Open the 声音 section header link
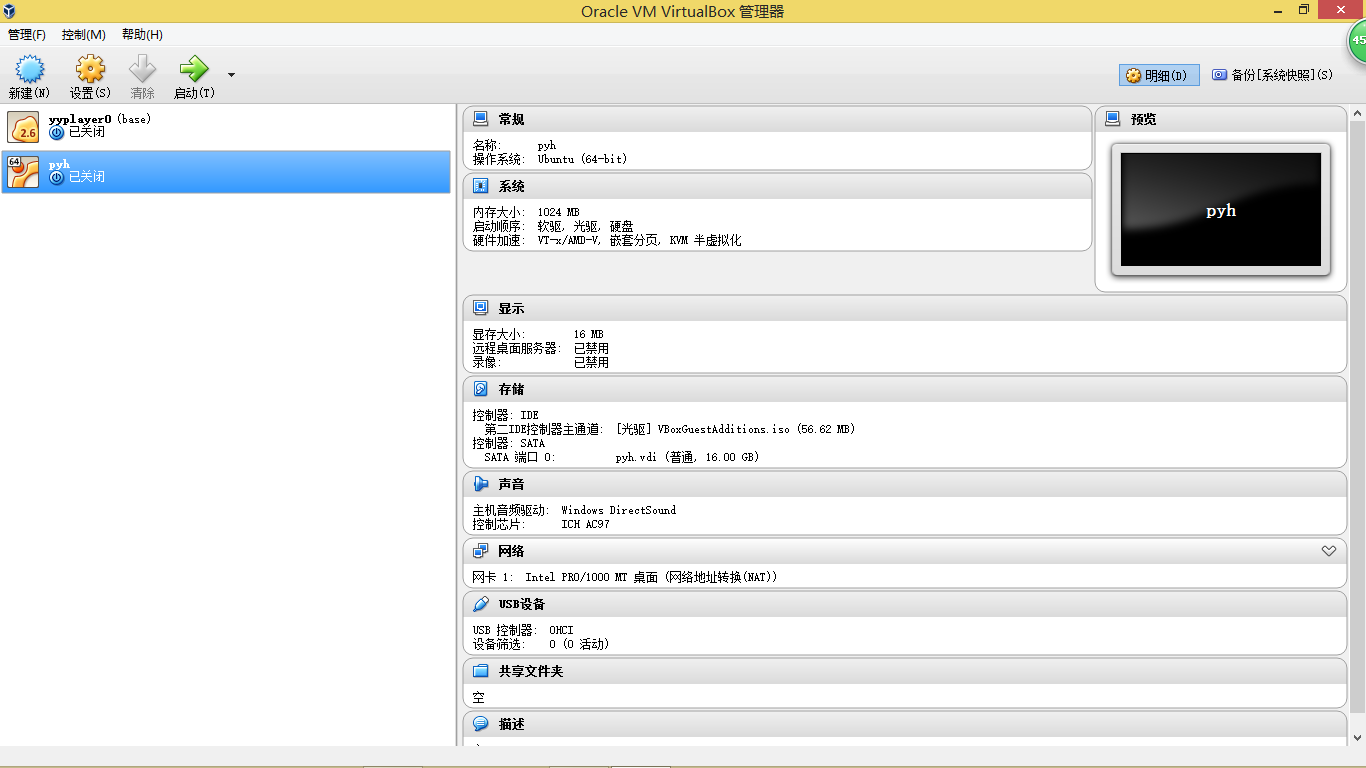 pos(511,484)
